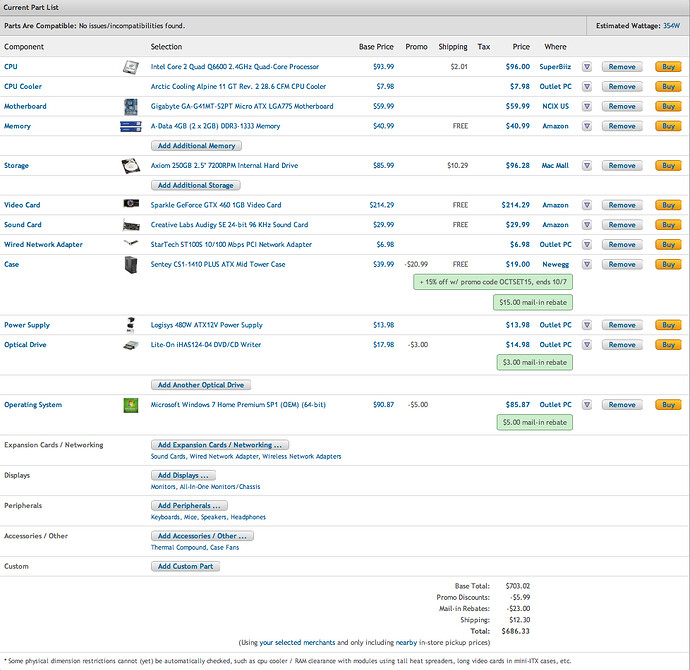This screenshot has width=690, height=670.
Task: Remove the Sparkle GeForce video card
Action: coord(622,205)
